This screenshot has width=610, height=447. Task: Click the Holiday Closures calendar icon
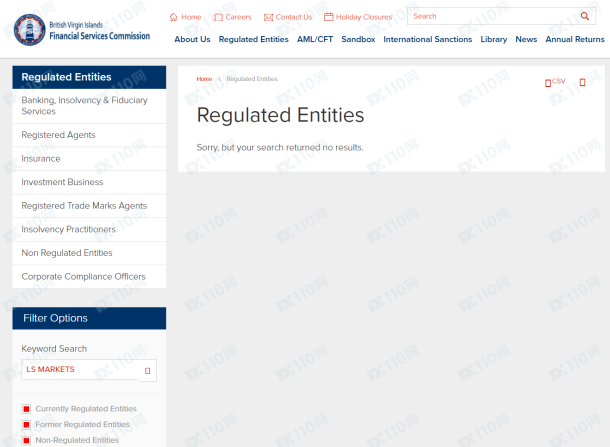329,17
